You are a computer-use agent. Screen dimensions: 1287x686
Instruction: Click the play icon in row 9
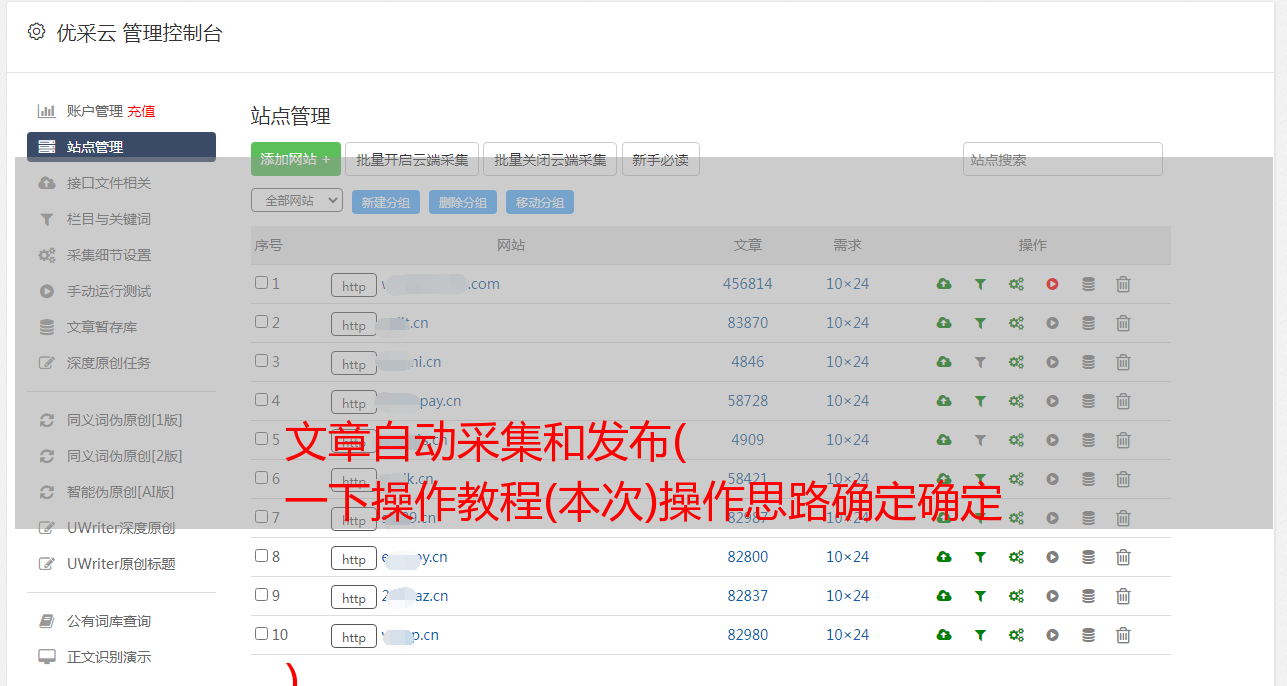[1052, 596]
